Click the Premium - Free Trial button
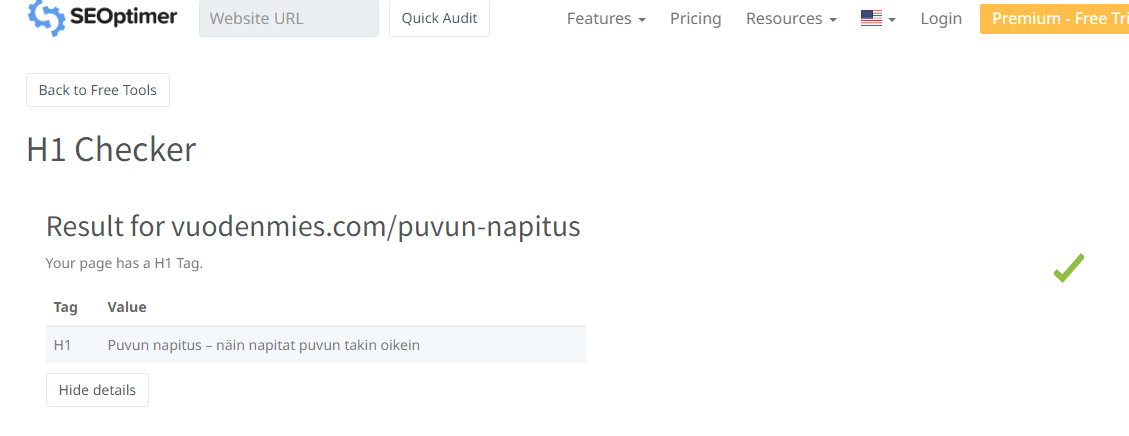 [1054, 19]
